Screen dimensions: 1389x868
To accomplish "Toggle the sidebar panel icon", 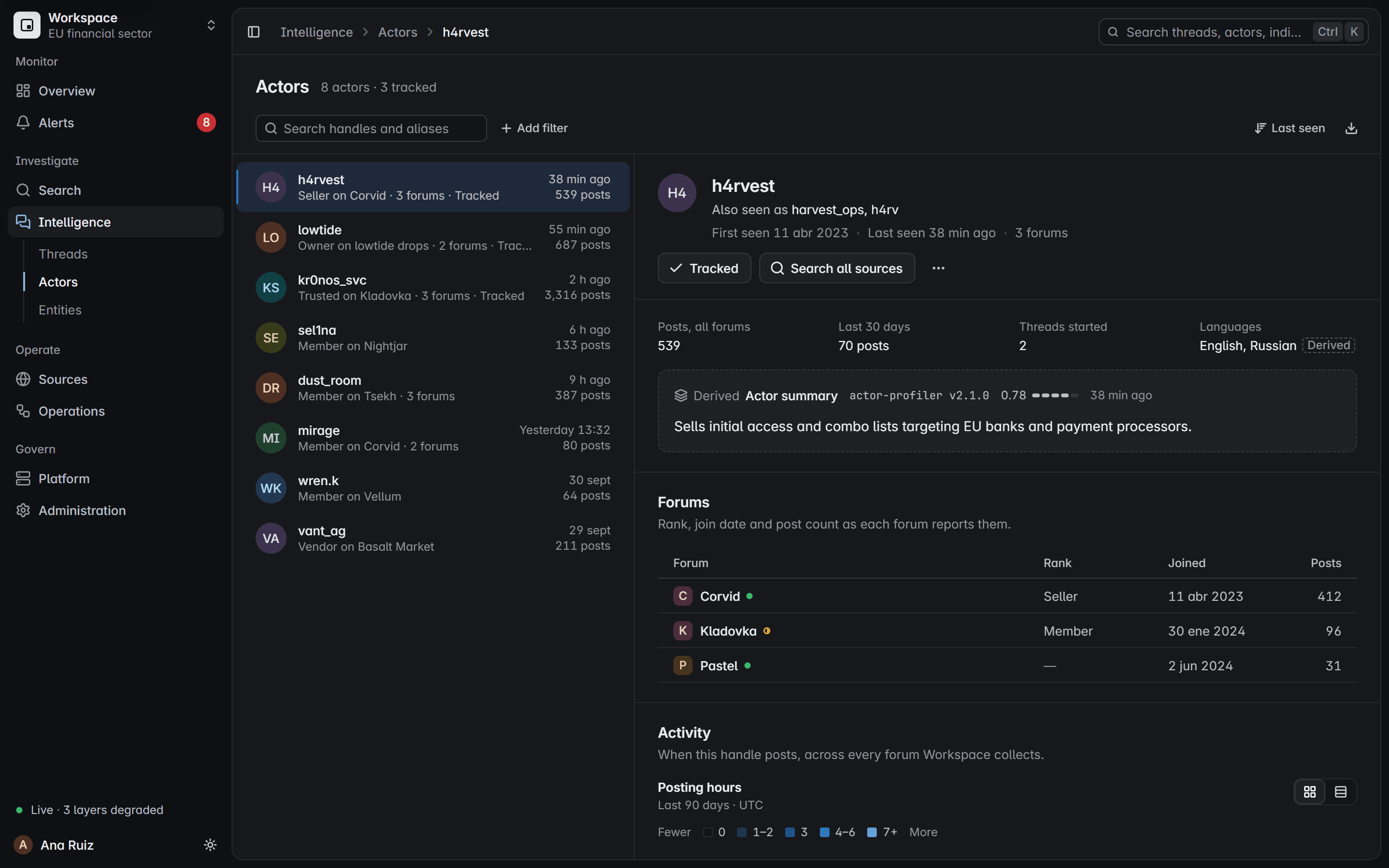I will click(x=254, y=32).
